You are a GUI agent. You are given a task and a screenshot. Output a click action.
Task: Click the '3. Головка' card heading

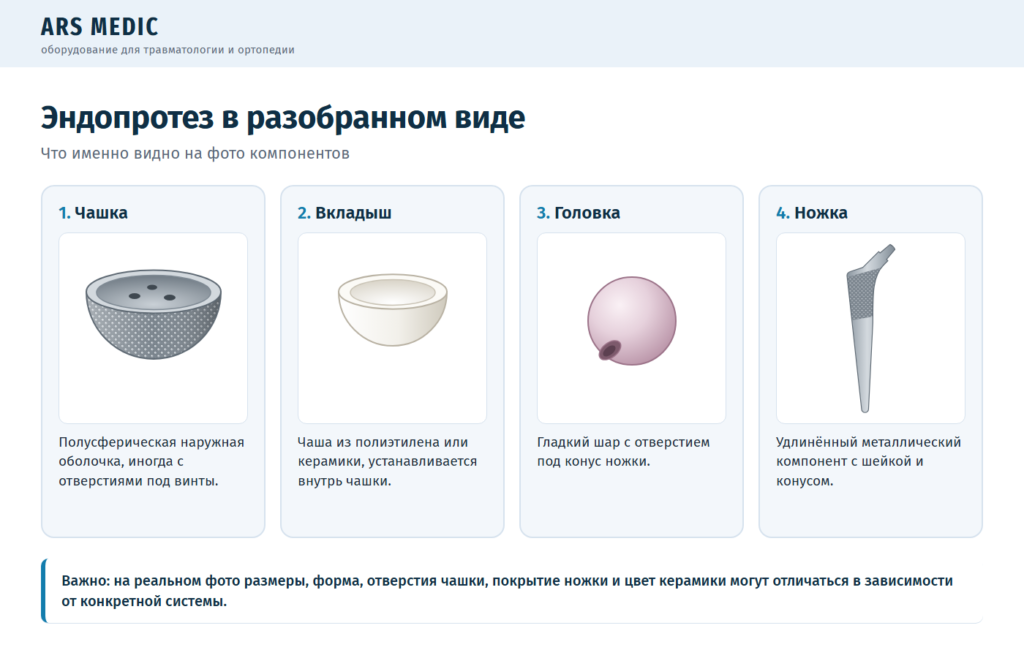pyautogui.click(x=579, y=213)
